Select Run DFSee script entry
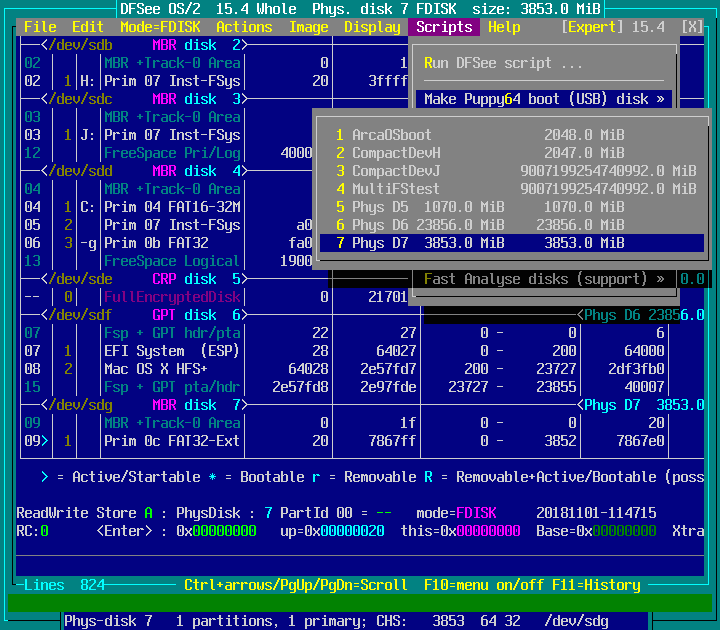The image size is (720, 630). pyautogui.click(x=502, y=63)
